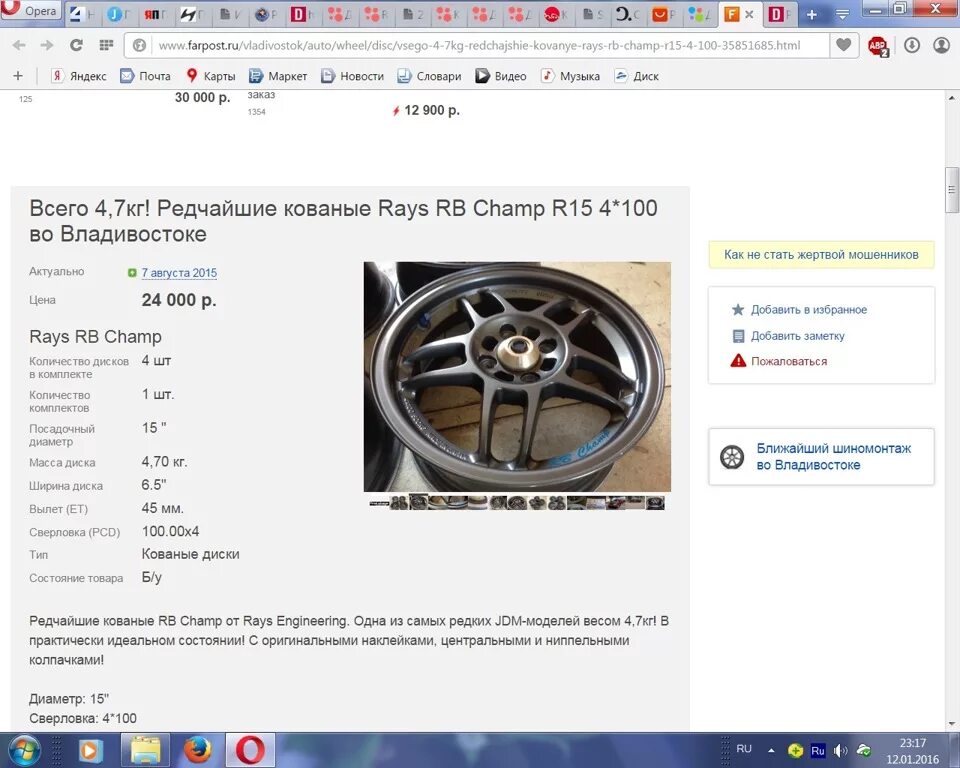Image resolution: width=960 pixels, height=768 pixels.
Task: Switch to the last tab with the D icon
Action: click(x=780, y=14)
